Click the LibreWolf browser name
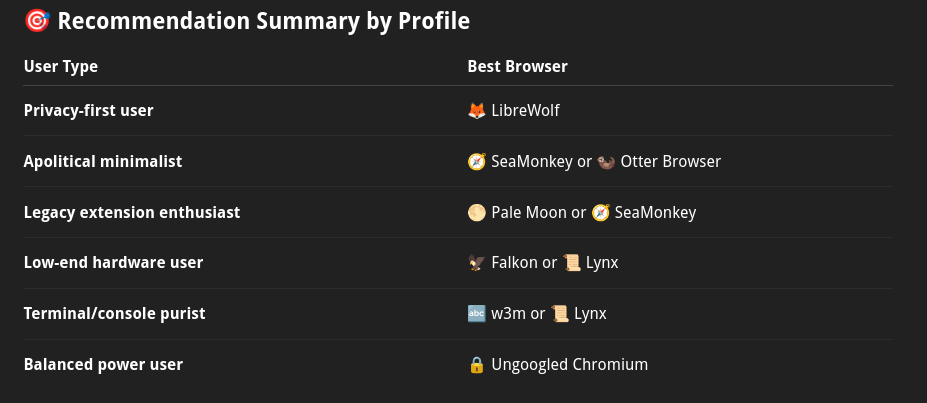927x403 pixels. pos(526,110)
